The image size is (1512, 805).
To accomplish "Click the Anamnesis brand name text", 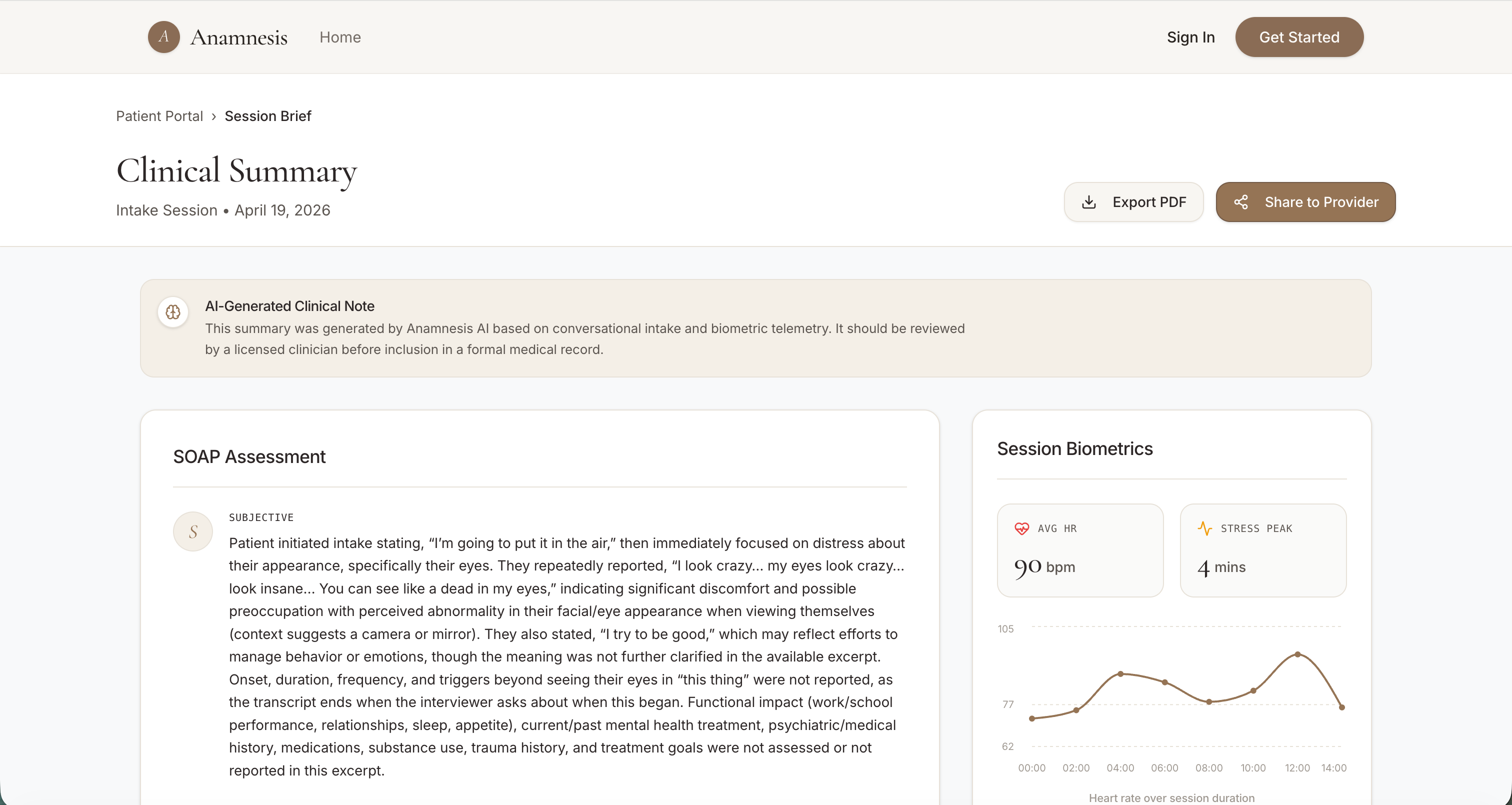I will click(239, 37).
